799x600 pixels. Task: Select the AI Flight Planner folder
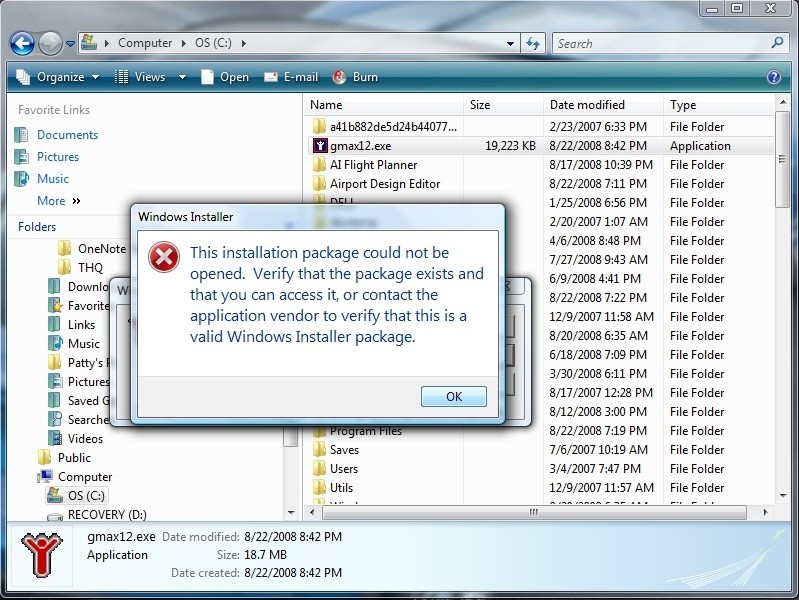[x=373, y=165]
